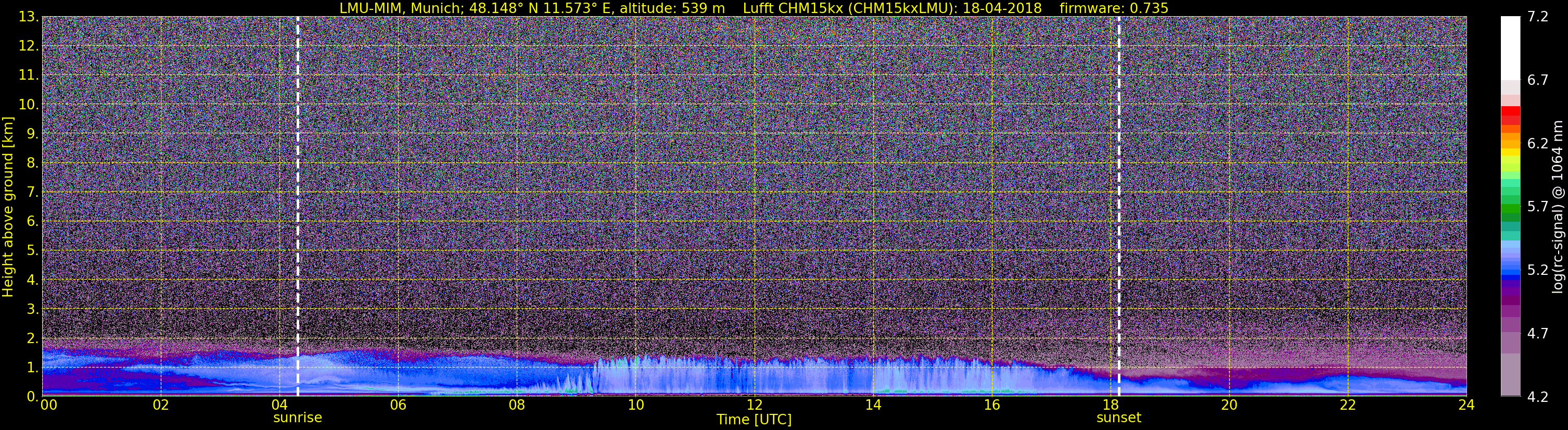Click the colorbar '6.2' value label

tap(1538, 143)
